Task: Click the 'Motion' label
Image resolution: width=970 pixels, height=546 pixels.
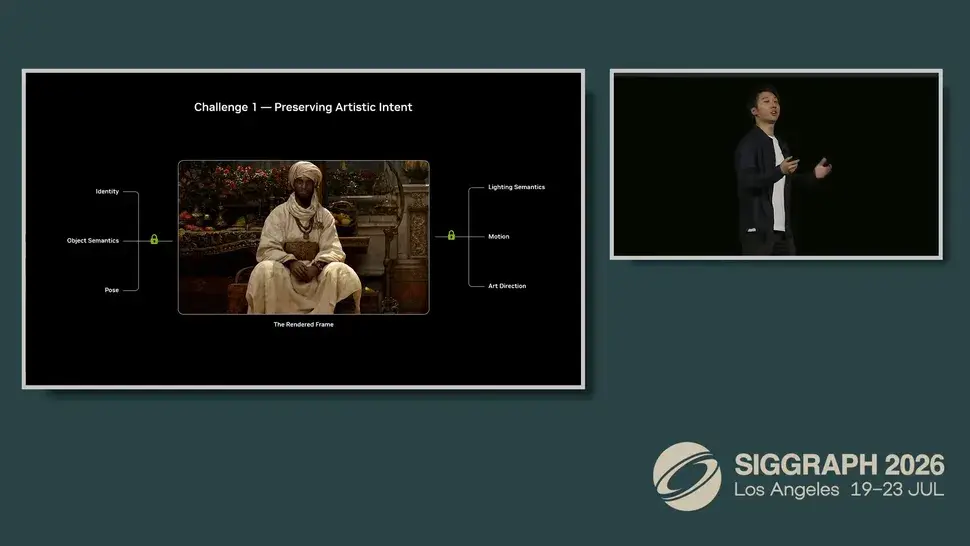Action: [499, 236]
